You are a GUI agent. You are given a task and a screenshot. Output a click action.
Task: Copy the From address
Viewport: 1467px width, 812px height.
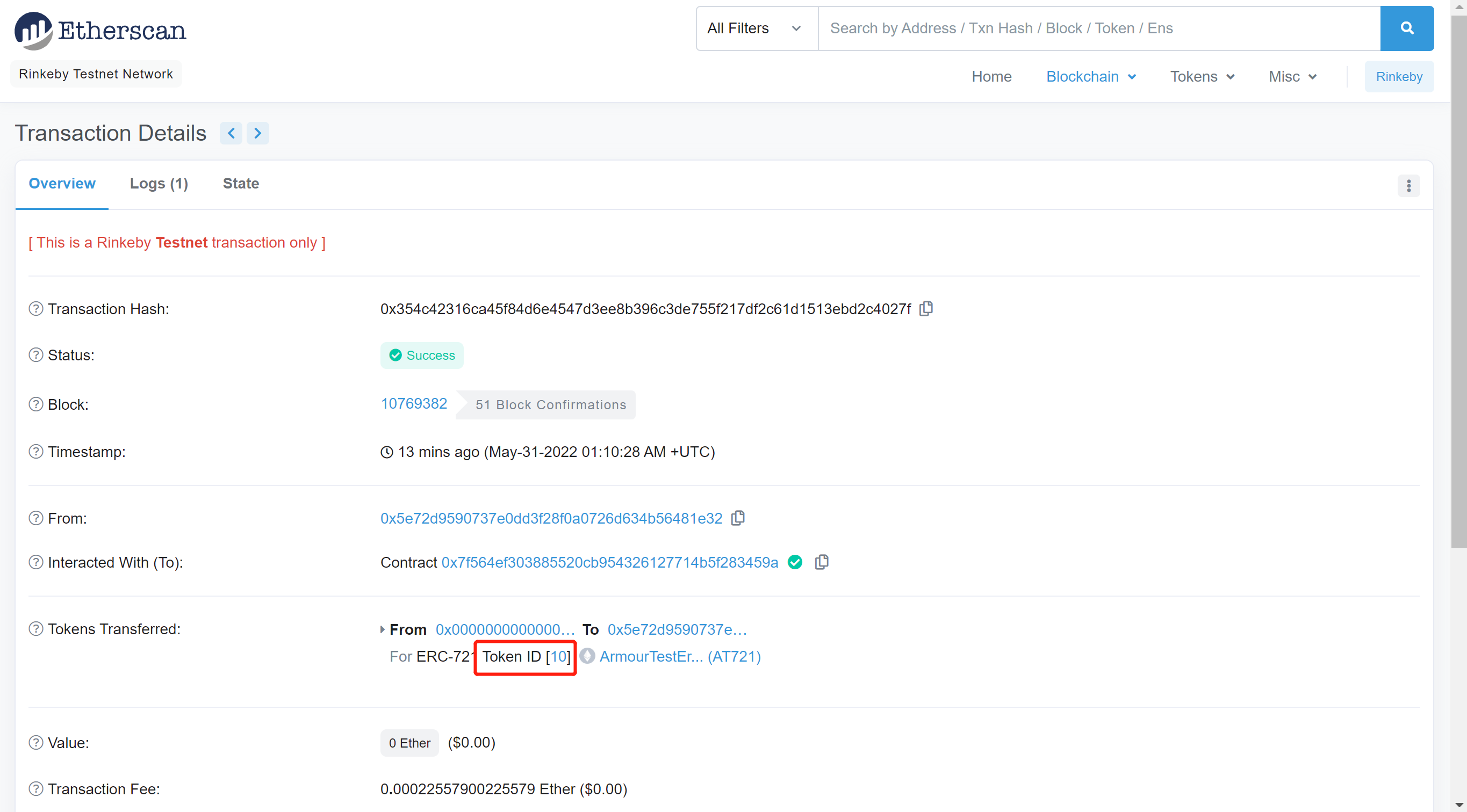pos(737,518)
